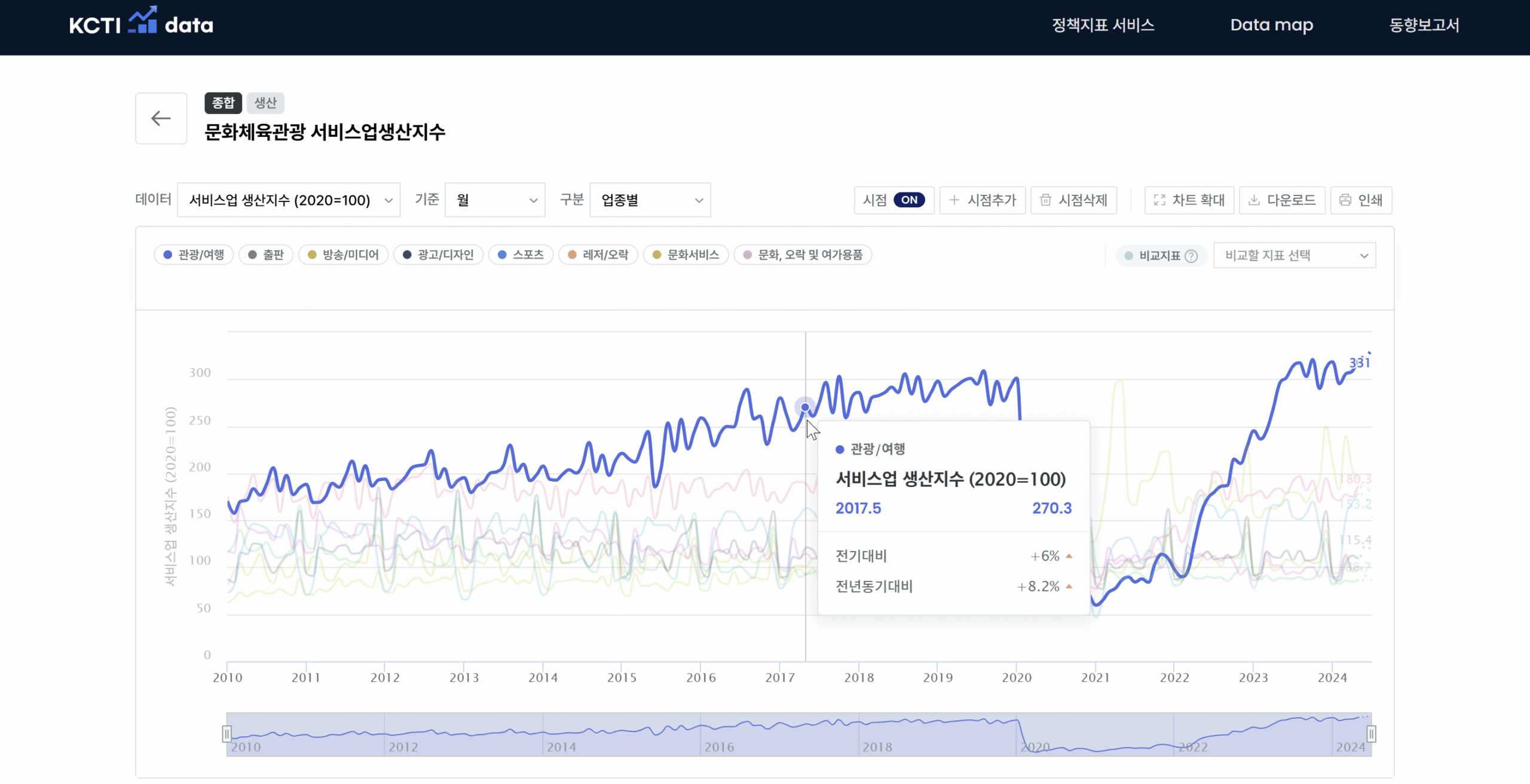
Task: Click the 2021 x-axis label
Action: (x=1096, y=678)
